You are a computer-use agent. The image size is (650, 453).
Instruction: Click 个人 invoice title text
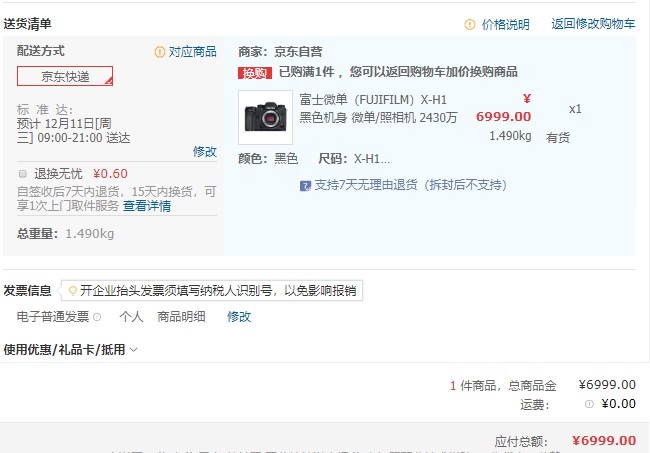click(131, 317)
